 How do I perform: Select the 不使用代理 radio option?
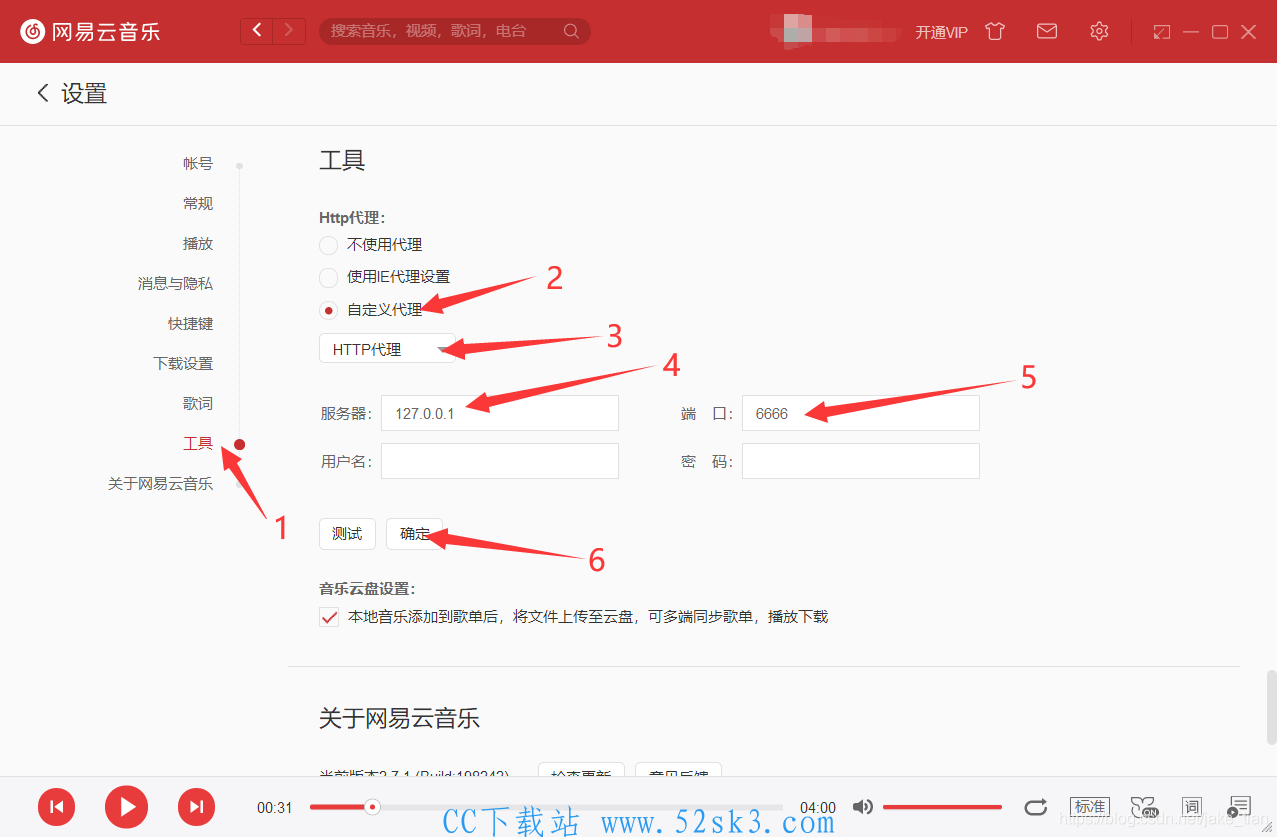(x=328, y=245)
